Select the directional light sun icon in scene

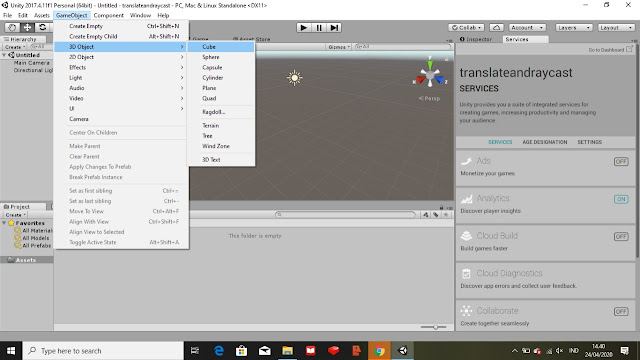[x=294, y=78]
